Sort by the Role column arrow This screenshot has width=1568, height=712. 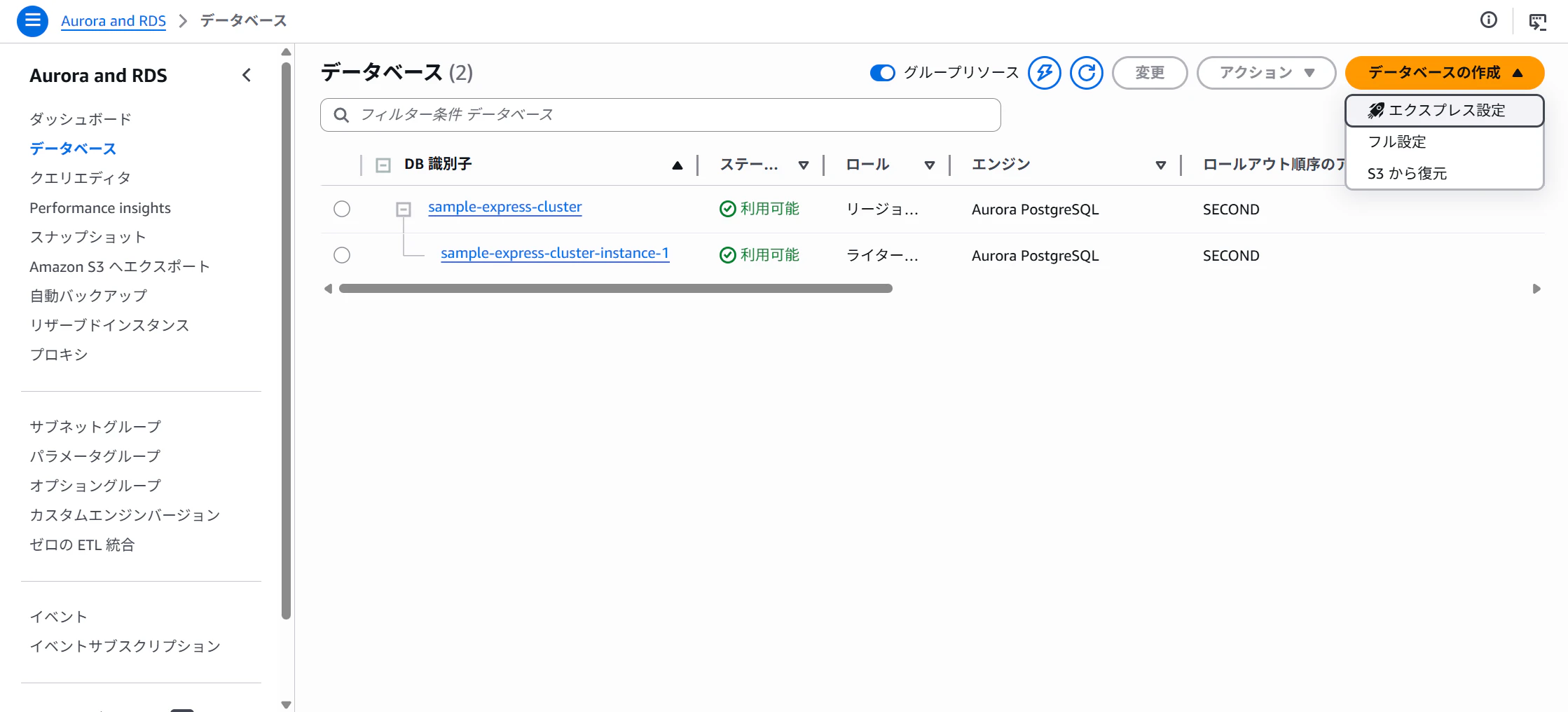[x=930, y=165]
